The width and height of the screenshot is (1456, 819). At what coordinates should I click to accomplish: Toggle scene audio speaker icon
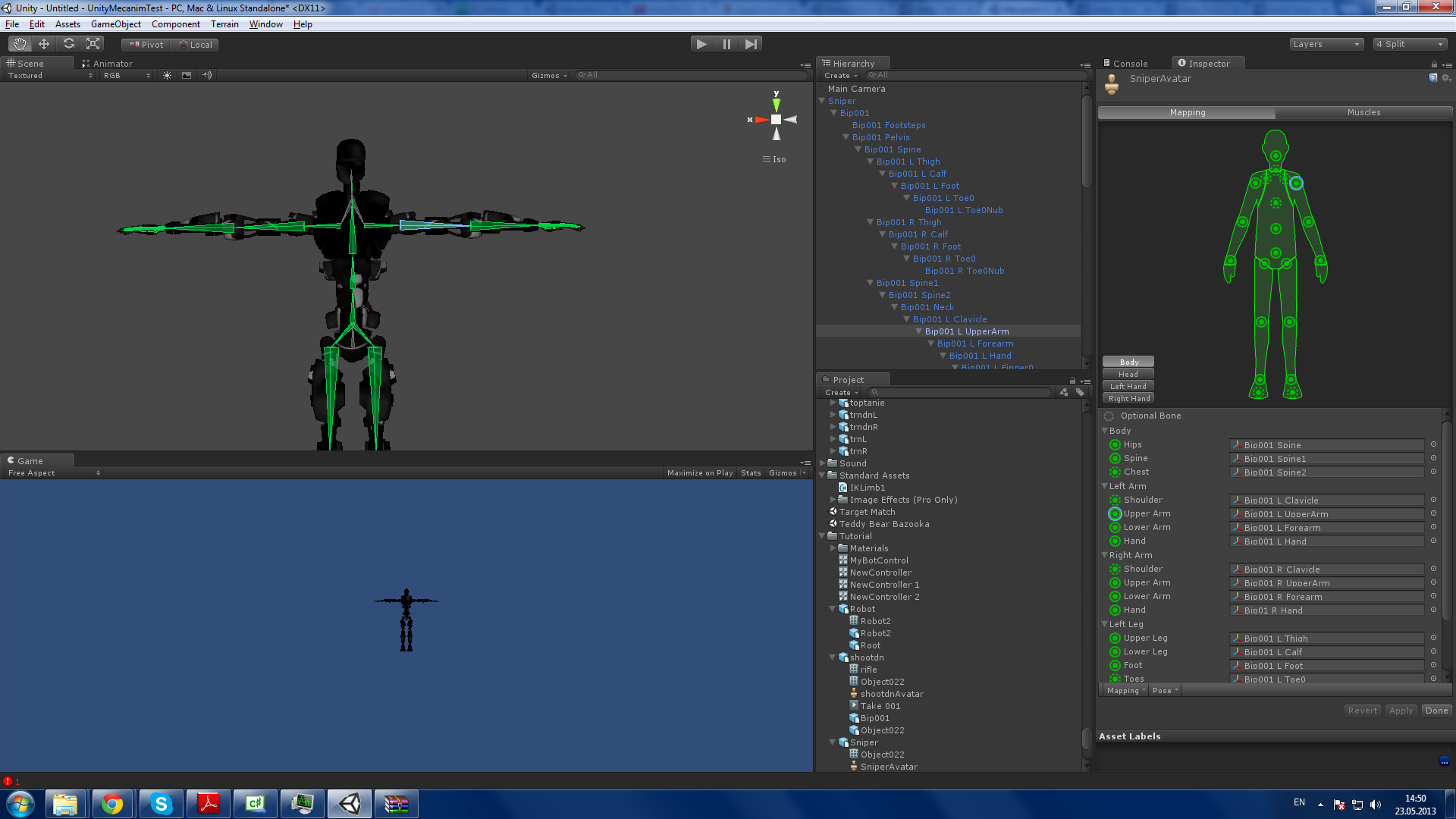pyautogui.click(x=206, y=75)
